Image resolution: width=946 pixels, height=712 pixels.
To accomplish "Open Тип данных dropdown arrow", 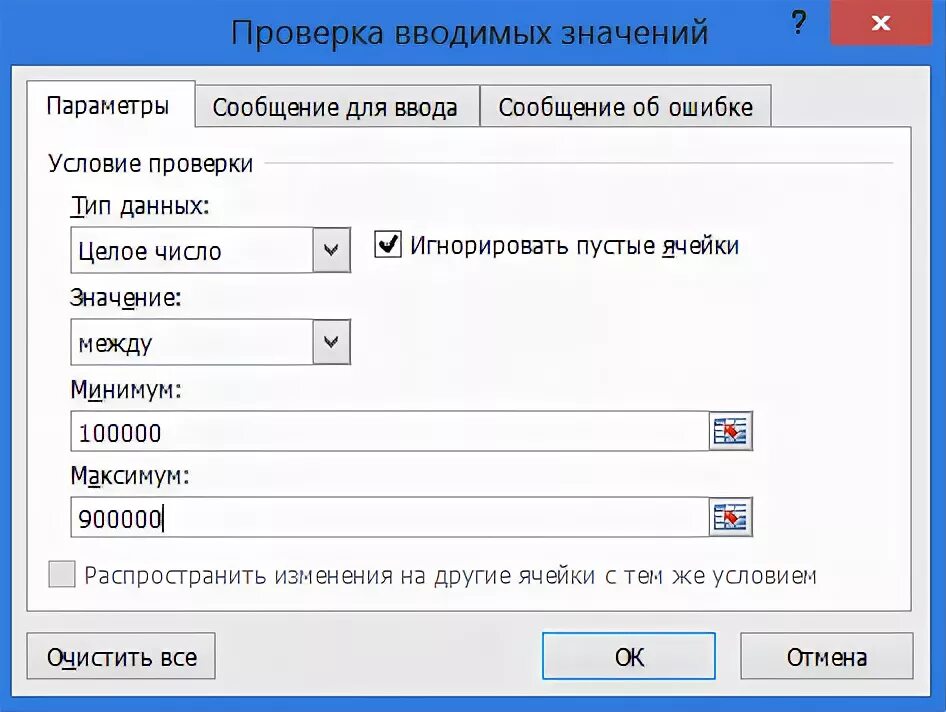I will coord(332,250).
